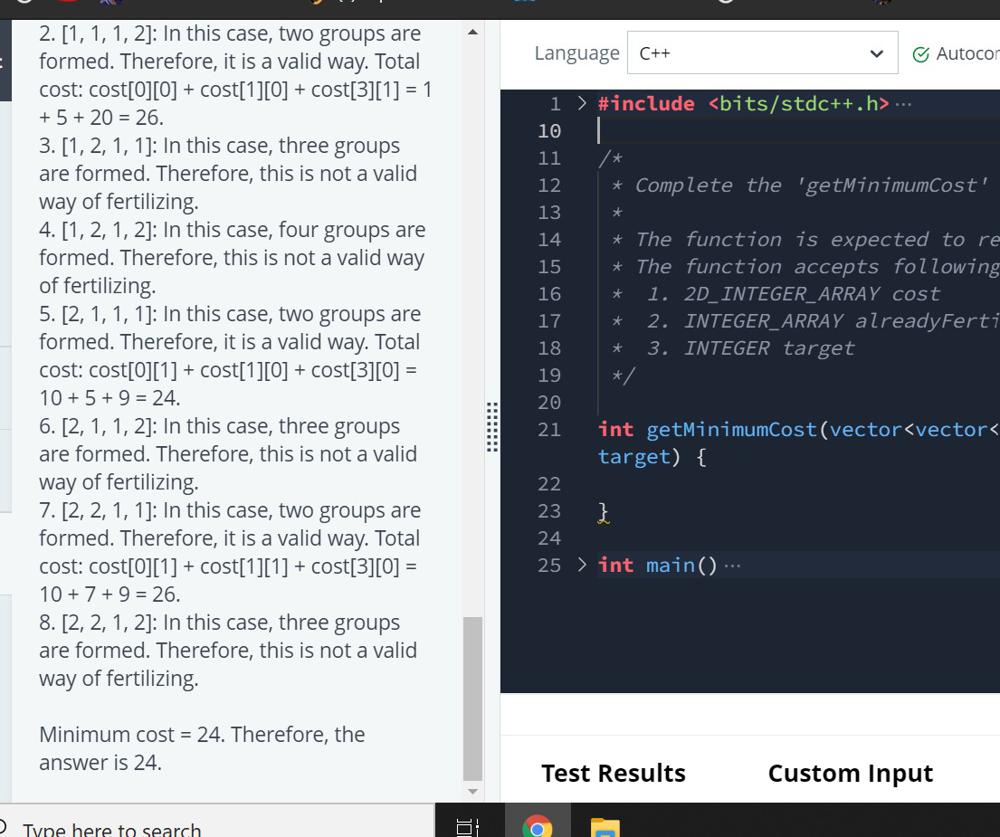Image resolution: width=1000 pixels, height=837 pixels.
Task: Click the problem panel scrollbar thumb
Action: (x=473, y=699)
